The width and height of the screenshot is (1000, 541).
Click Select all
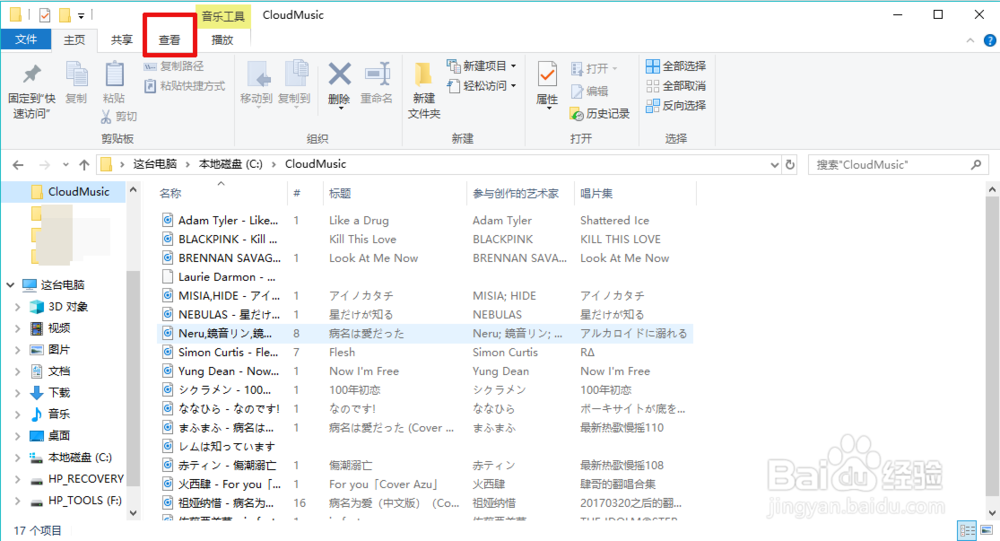pos(676,66)
